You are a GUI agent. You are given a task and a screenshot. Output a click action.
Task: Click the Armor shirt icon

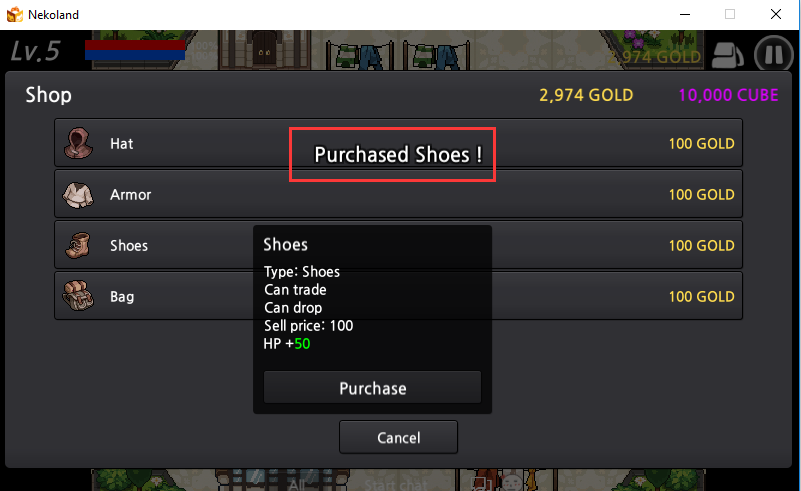tap(77, 194)
